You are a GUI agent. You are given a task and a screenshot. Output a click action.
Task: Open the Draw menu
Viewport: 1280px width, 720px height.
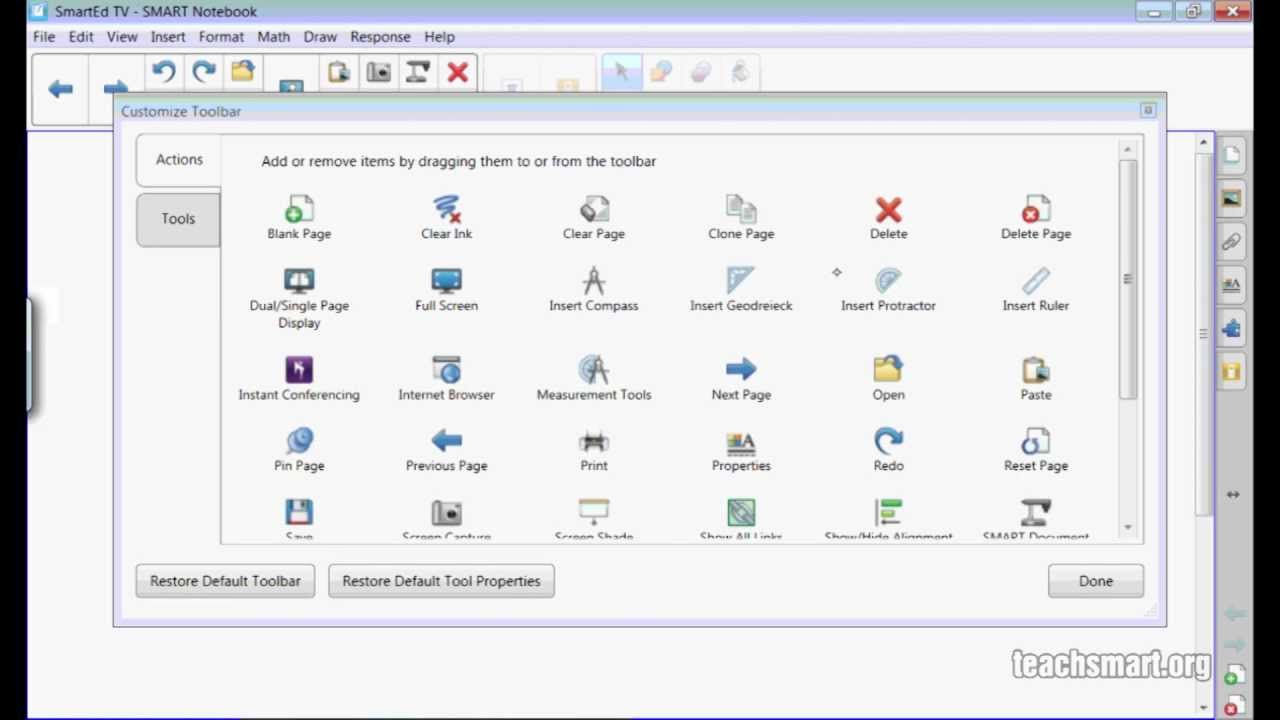[x=320, y=37]
